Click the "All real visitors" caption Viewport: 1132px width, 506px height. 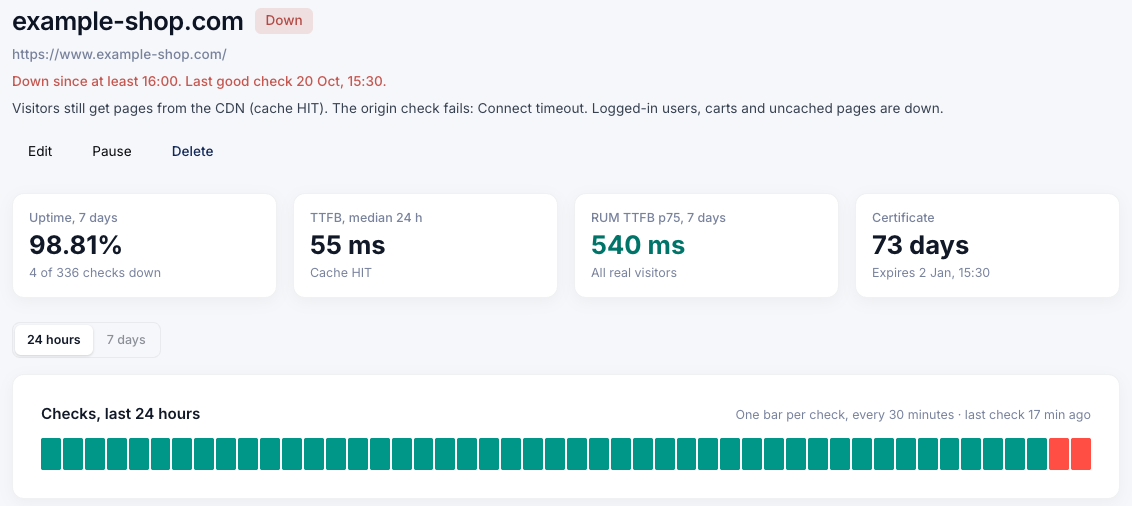tap(633, 273)
